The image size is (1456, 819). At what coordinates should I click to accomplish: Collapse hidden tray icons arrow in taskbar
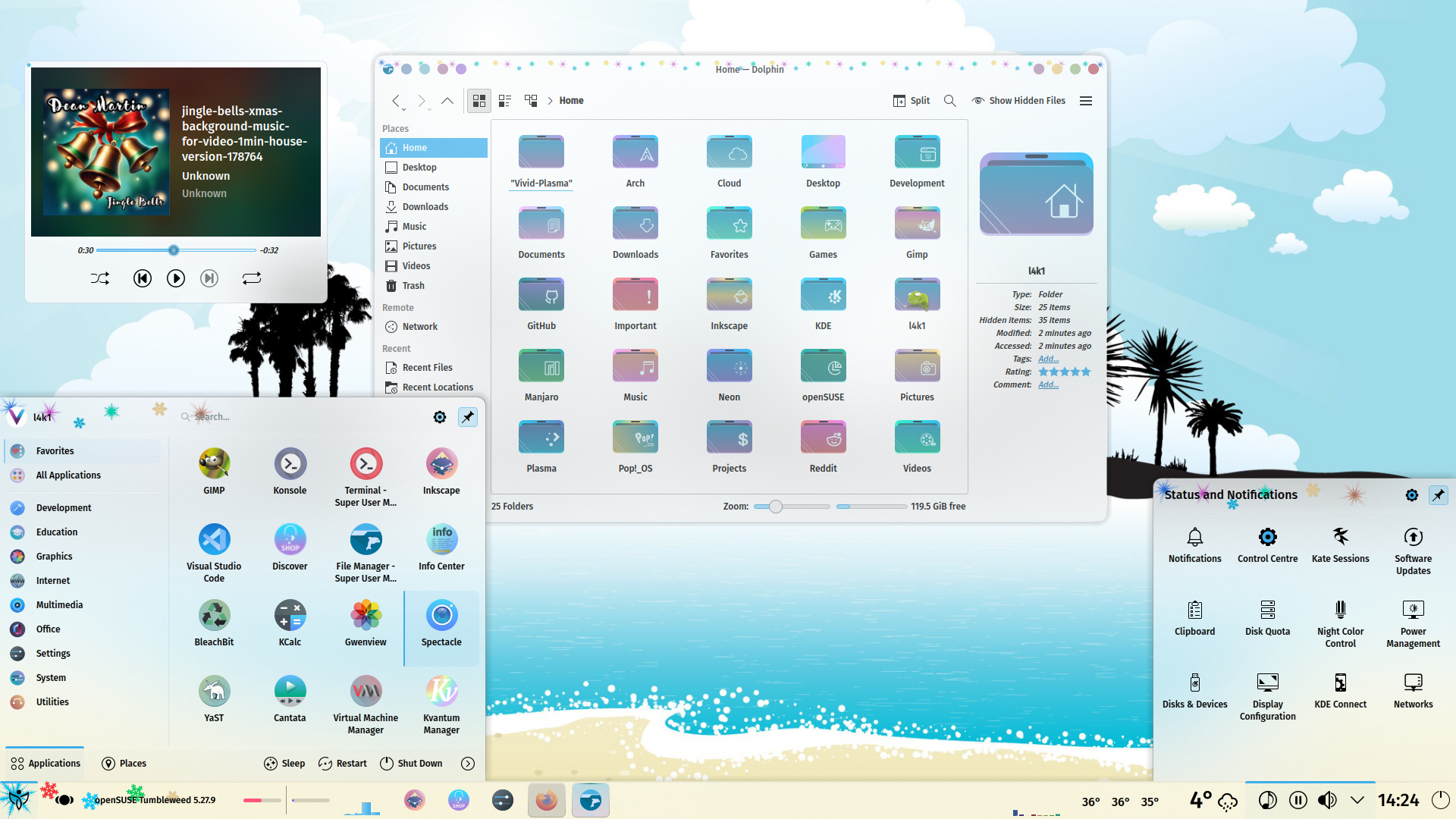1357,800
